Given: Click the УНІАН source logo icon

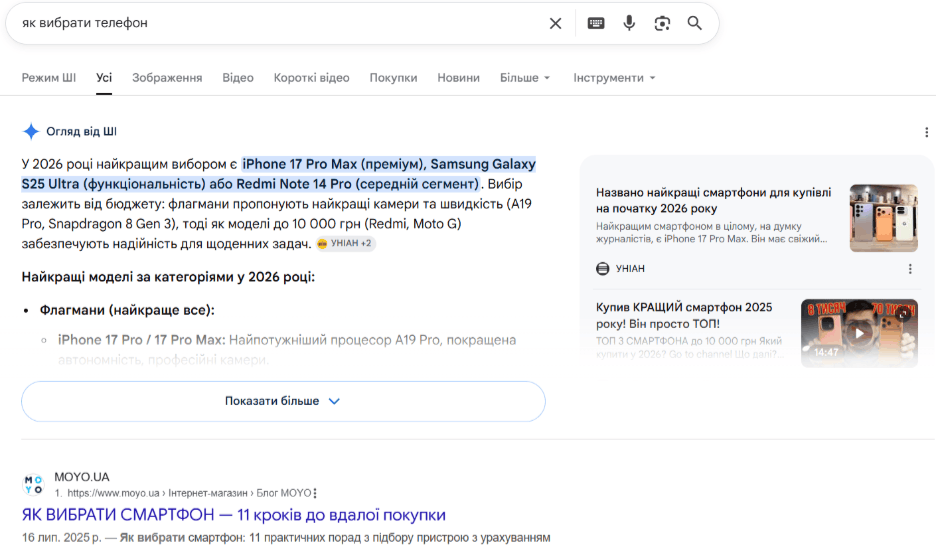Looking at the screenshot, I should (603, 269).
